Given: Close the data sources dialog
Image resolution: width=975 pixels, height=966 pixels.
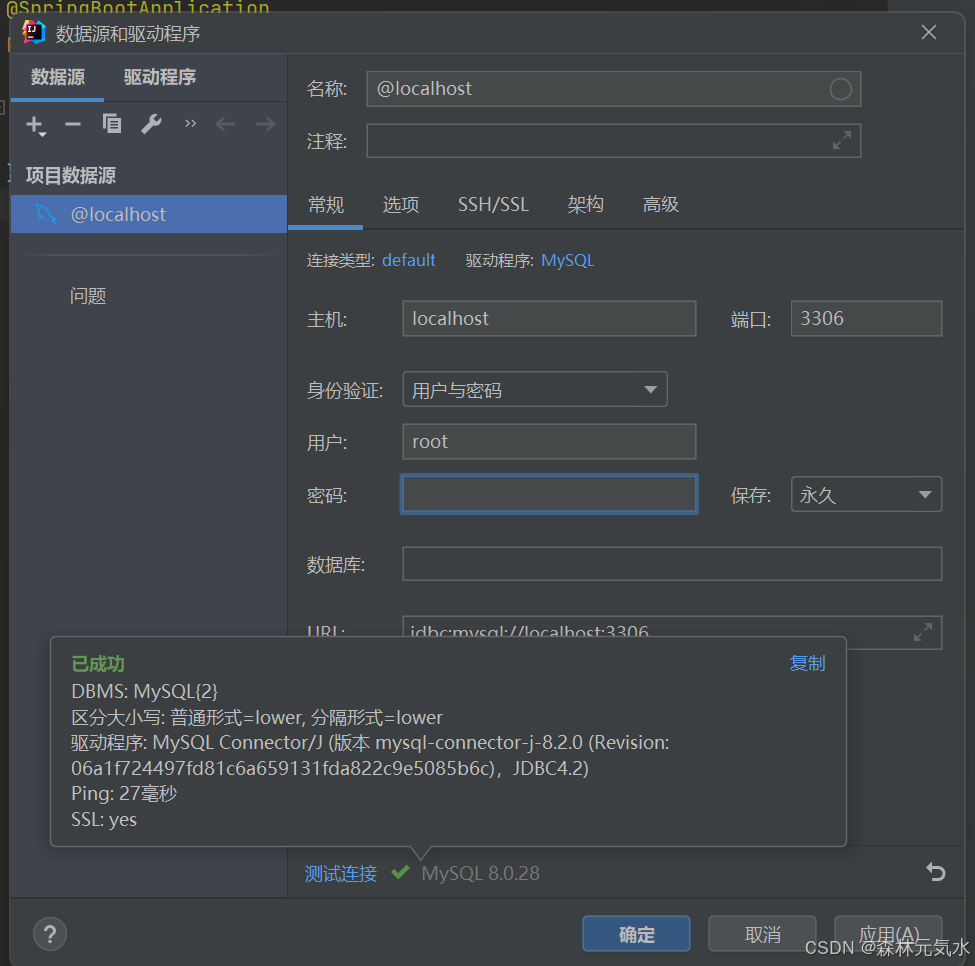Looking at the screenshot, I should 928,32.
